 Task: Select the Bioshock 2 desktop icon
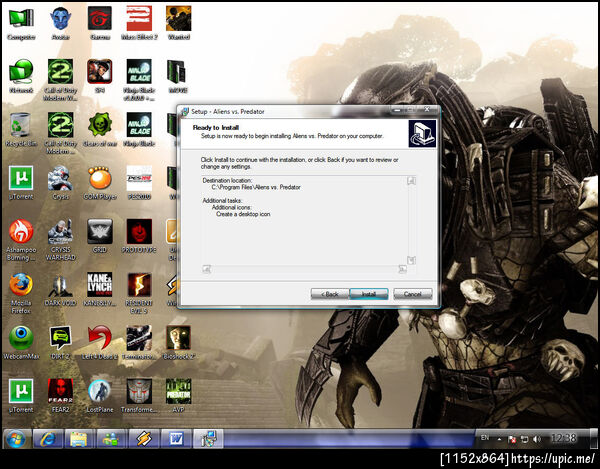pyautogui.click(x=179, y=343)
